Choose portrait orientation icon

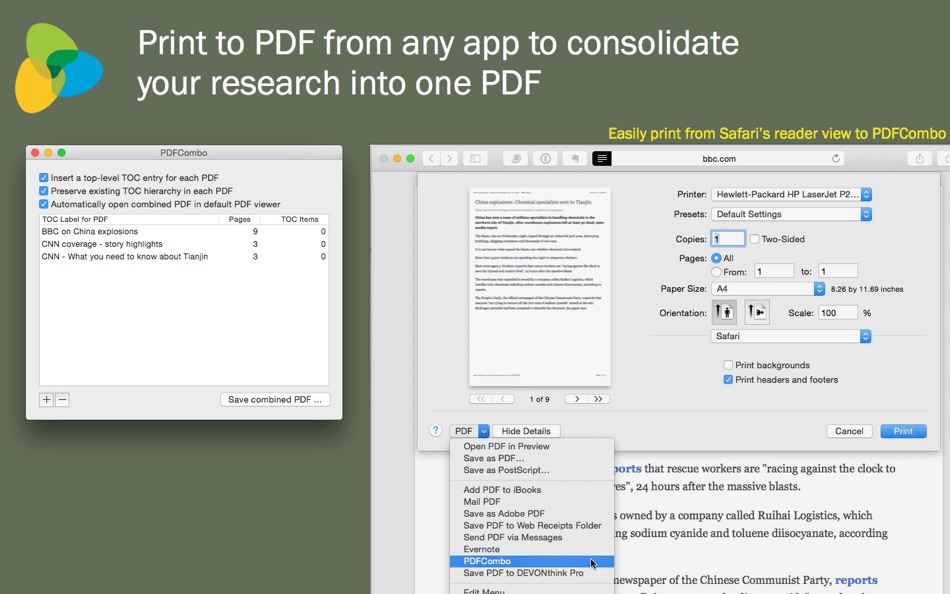pos(724,312)
